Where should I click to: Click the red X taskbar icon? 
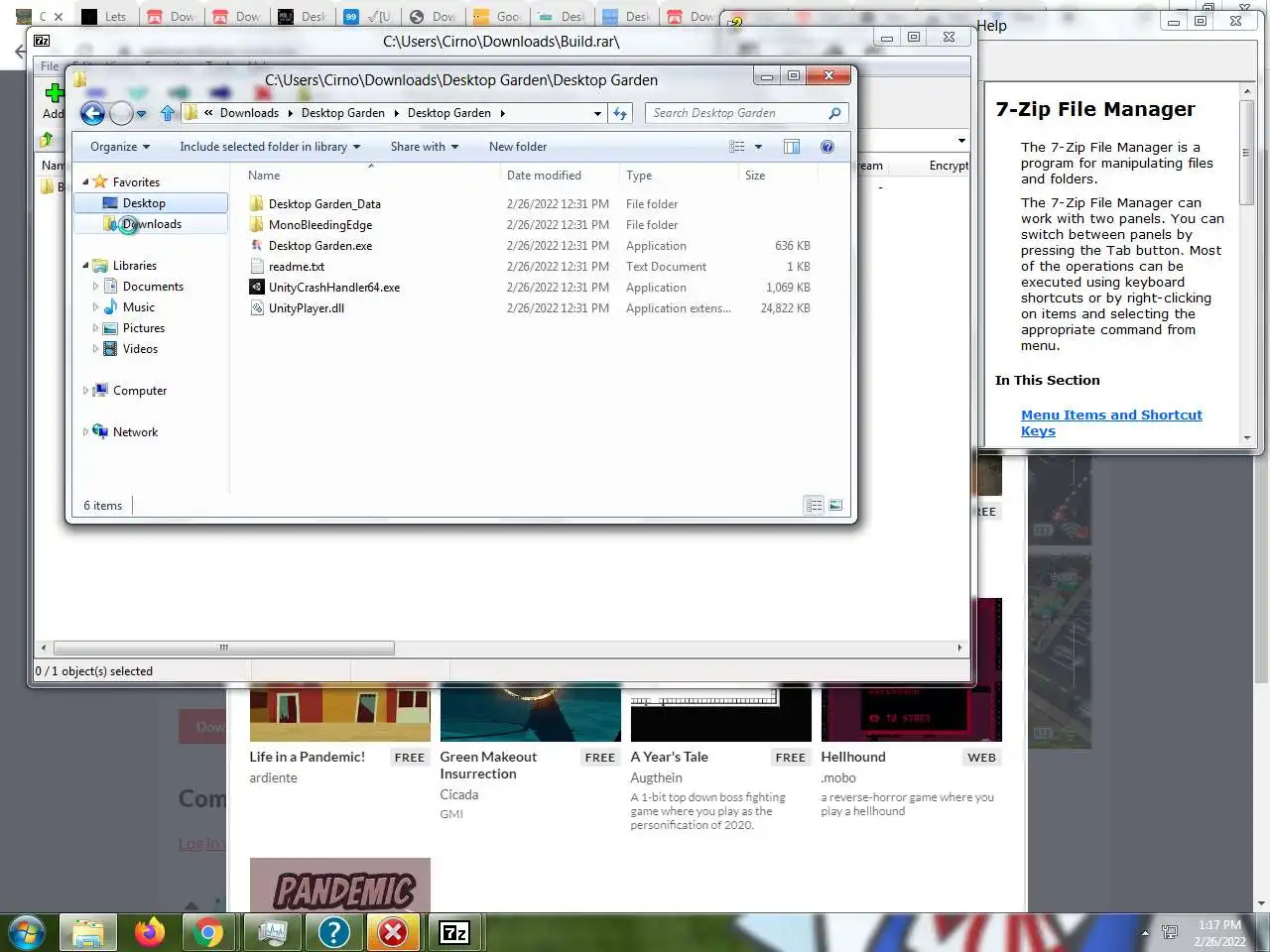[393, 932]
